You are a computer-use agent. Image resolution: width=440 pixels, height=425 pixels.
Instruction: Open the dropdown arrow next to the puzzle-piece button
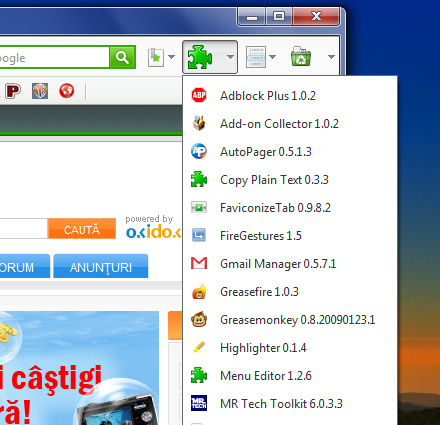[x=230, y=57]
